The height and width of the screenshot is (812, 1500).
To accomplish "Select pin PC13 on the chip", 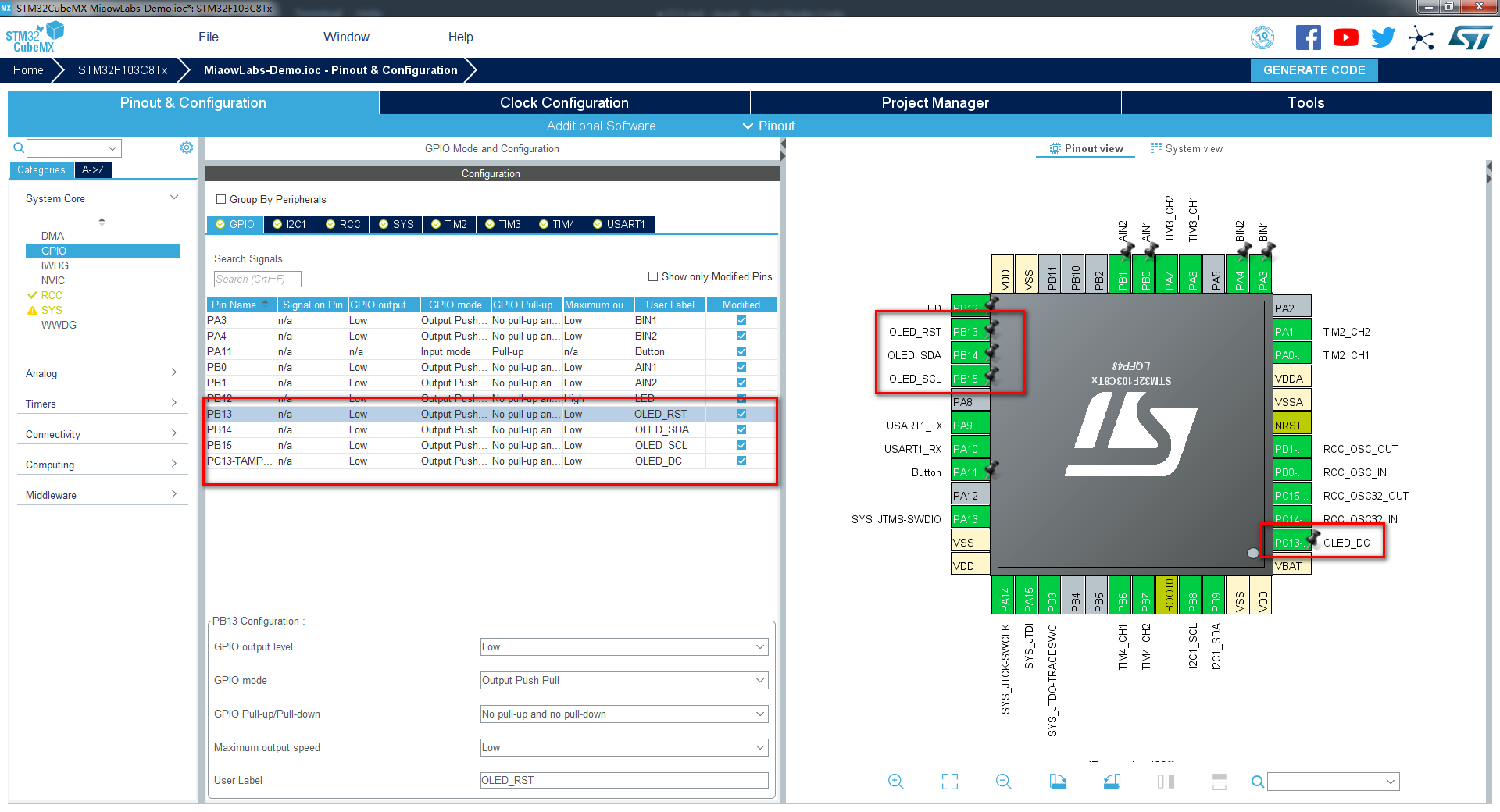I will (x=1292, y=543).
